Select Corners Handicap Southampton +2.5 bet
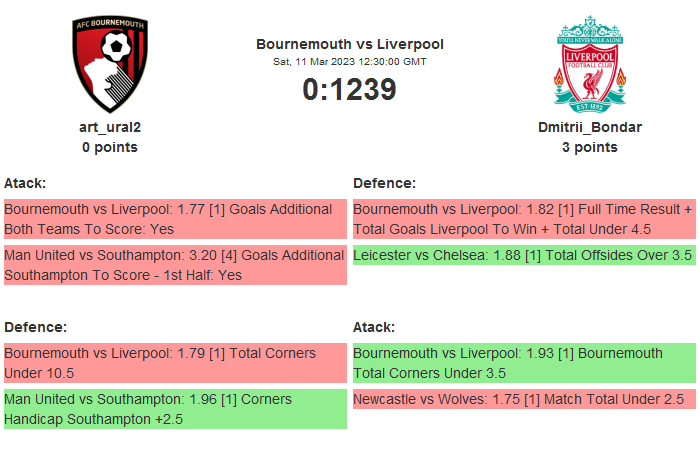The height and width of the screenshot is (460, 700). [175, 409]
